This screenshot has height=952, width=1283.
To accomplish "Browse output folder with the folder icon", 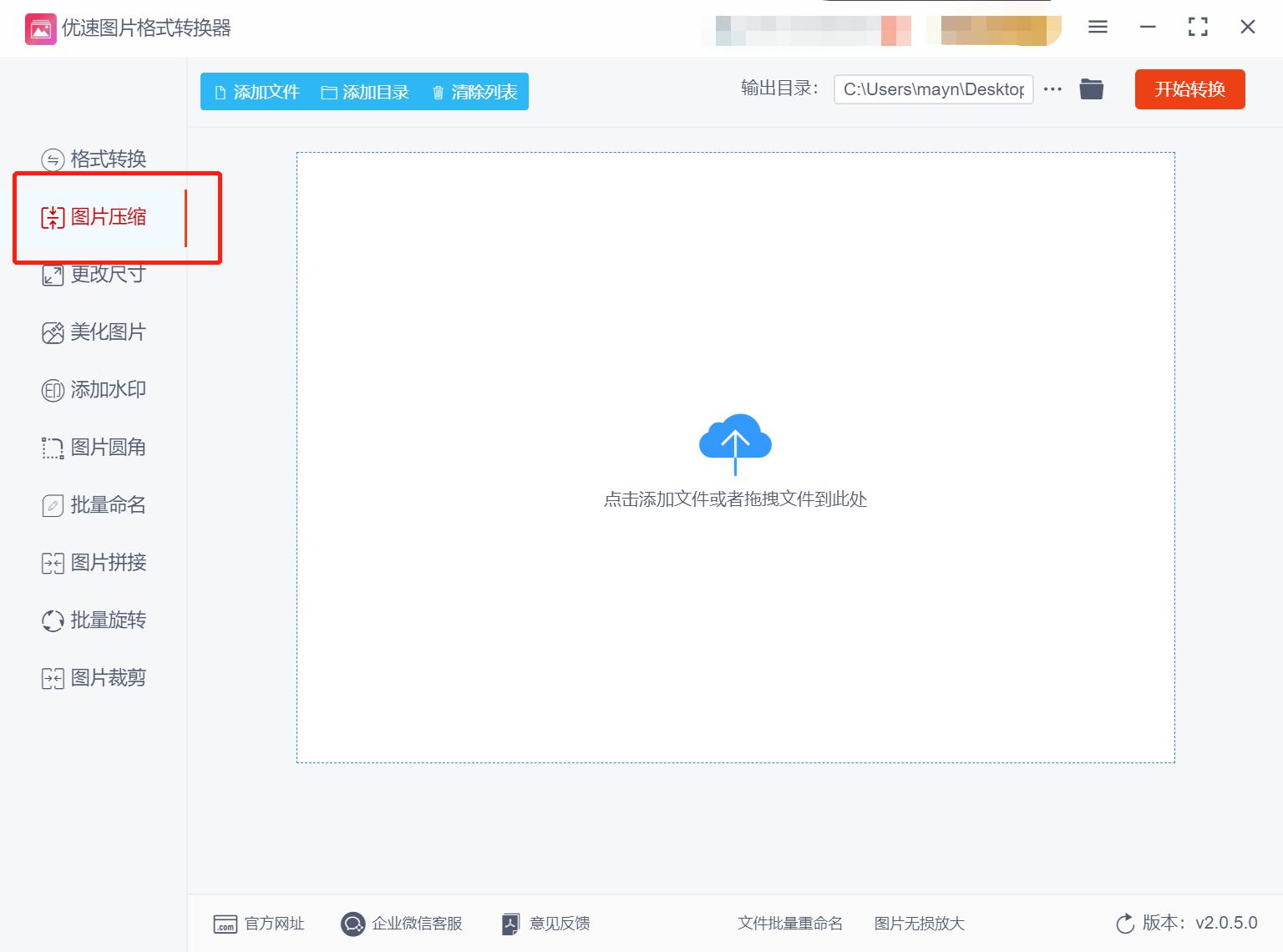I will click(1092, 89).
